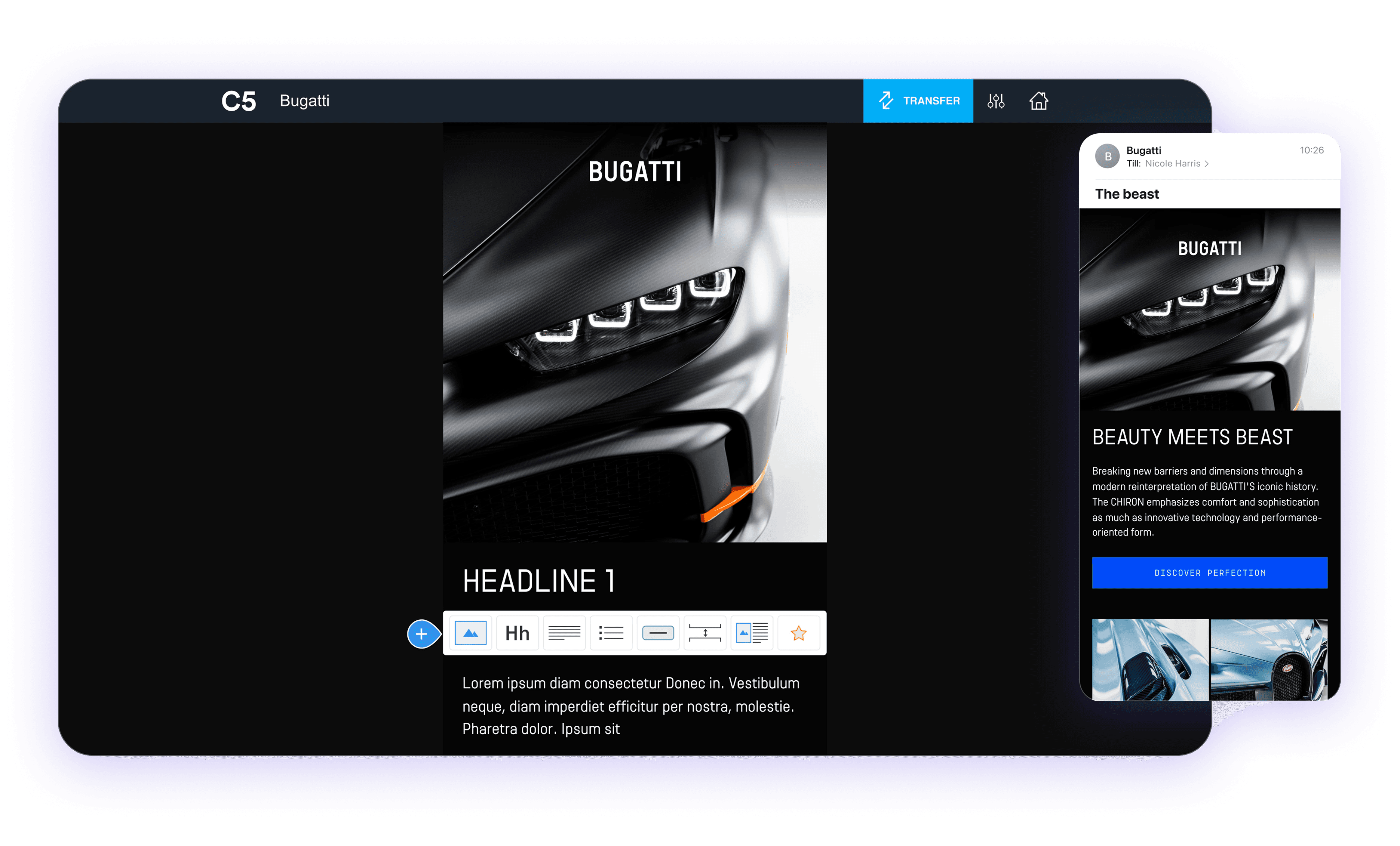1400x846 pixels.
Task: Insert an image-with-text block
Action: click(x=752, y=633)
